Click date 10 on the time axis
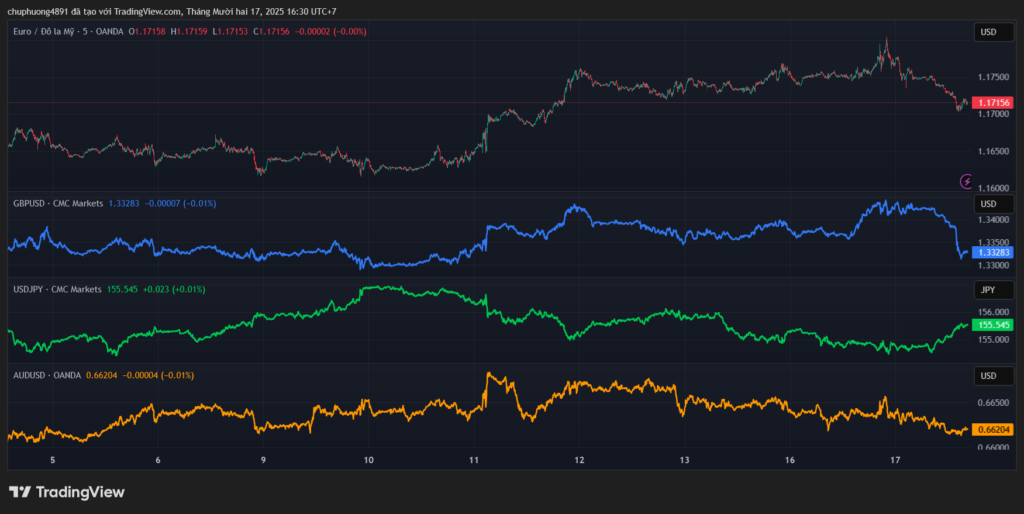 click(369, 460)
